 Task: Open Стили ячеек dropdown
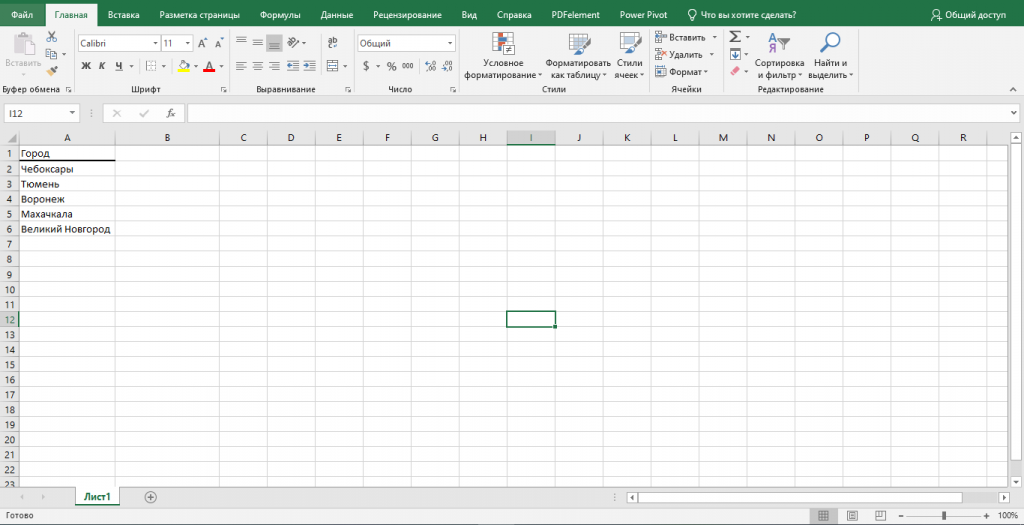click(630, 57)
